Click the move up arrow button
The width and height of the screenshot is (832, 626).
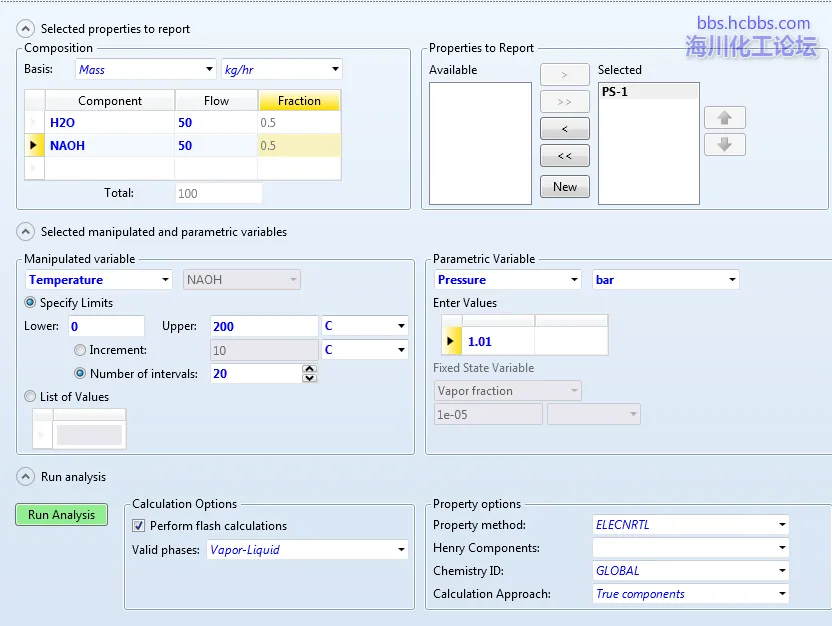pyautogui.click(x=724, y=118)
